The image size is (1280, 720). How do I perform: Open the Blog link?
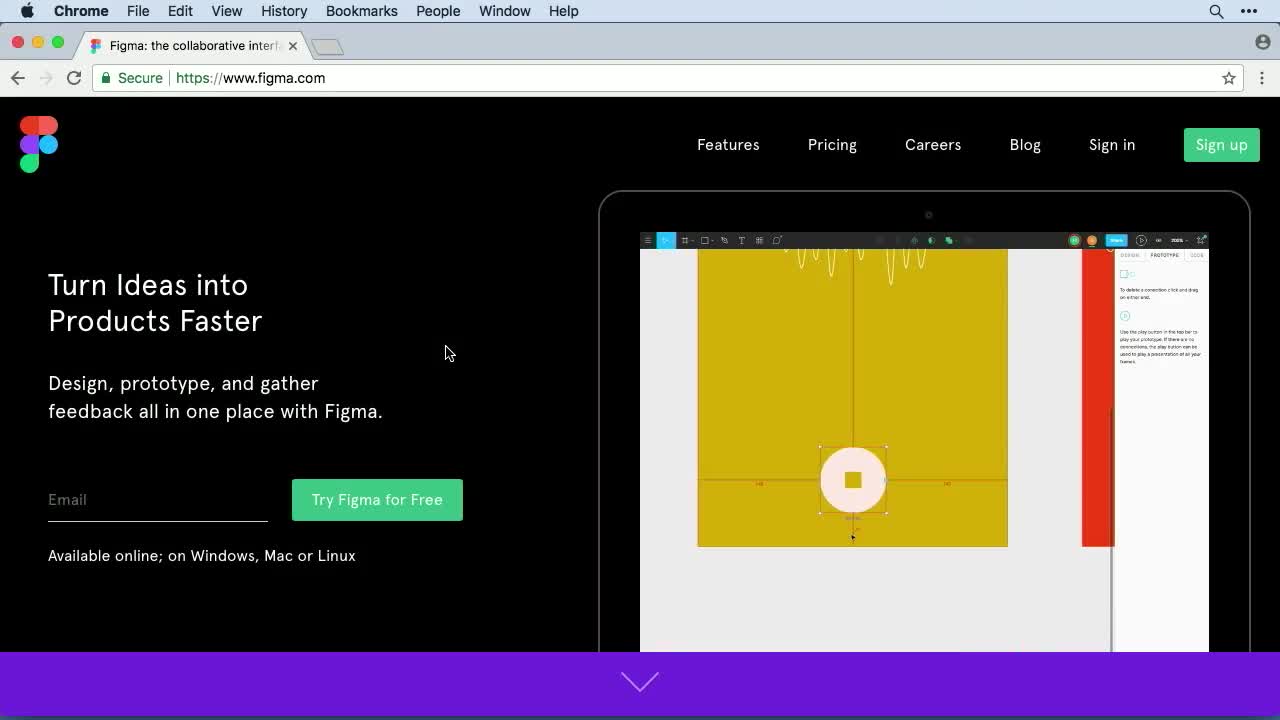(x=1025, y=145)
